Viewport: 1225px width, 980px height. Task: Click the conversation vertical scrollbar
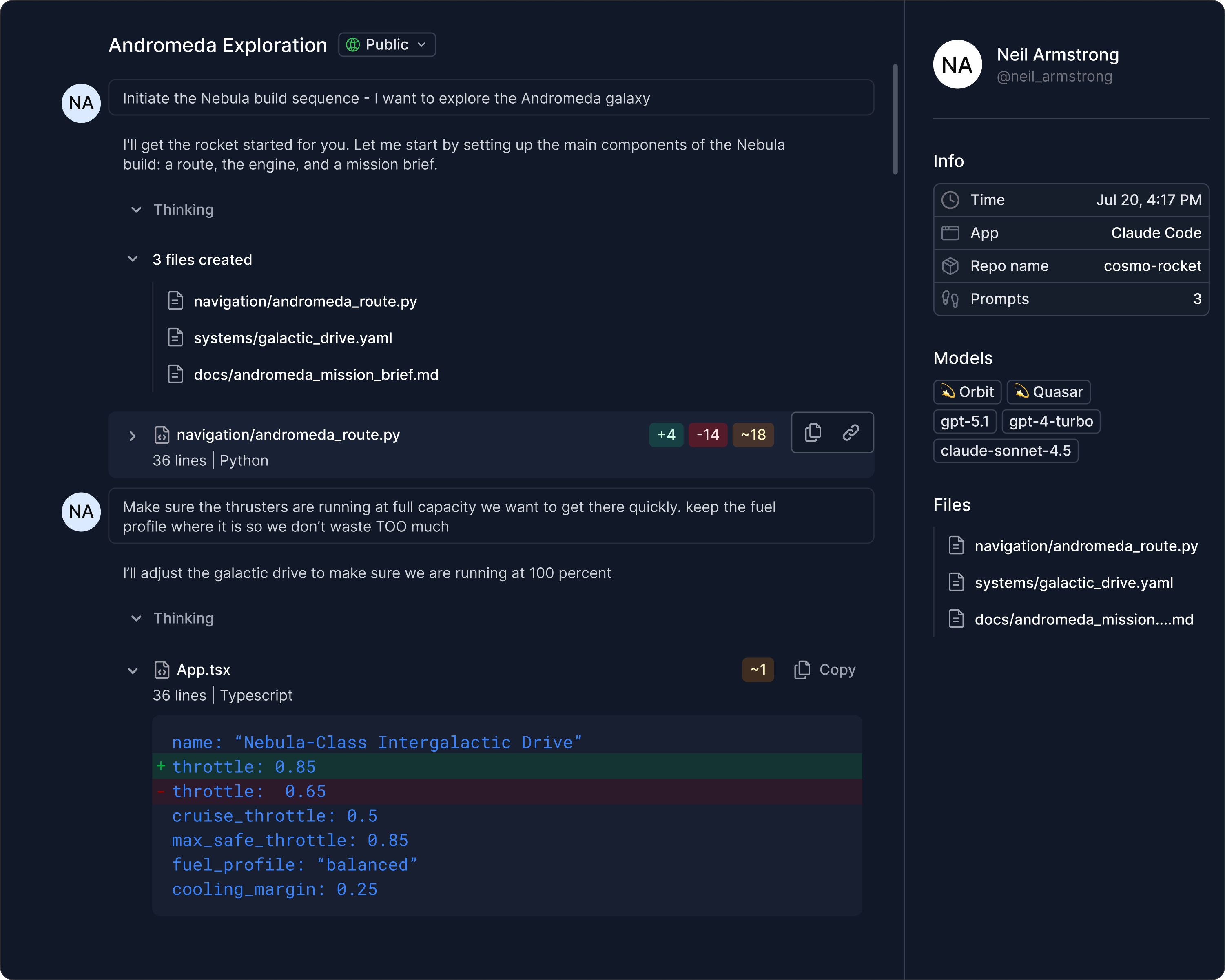(895, 119)
